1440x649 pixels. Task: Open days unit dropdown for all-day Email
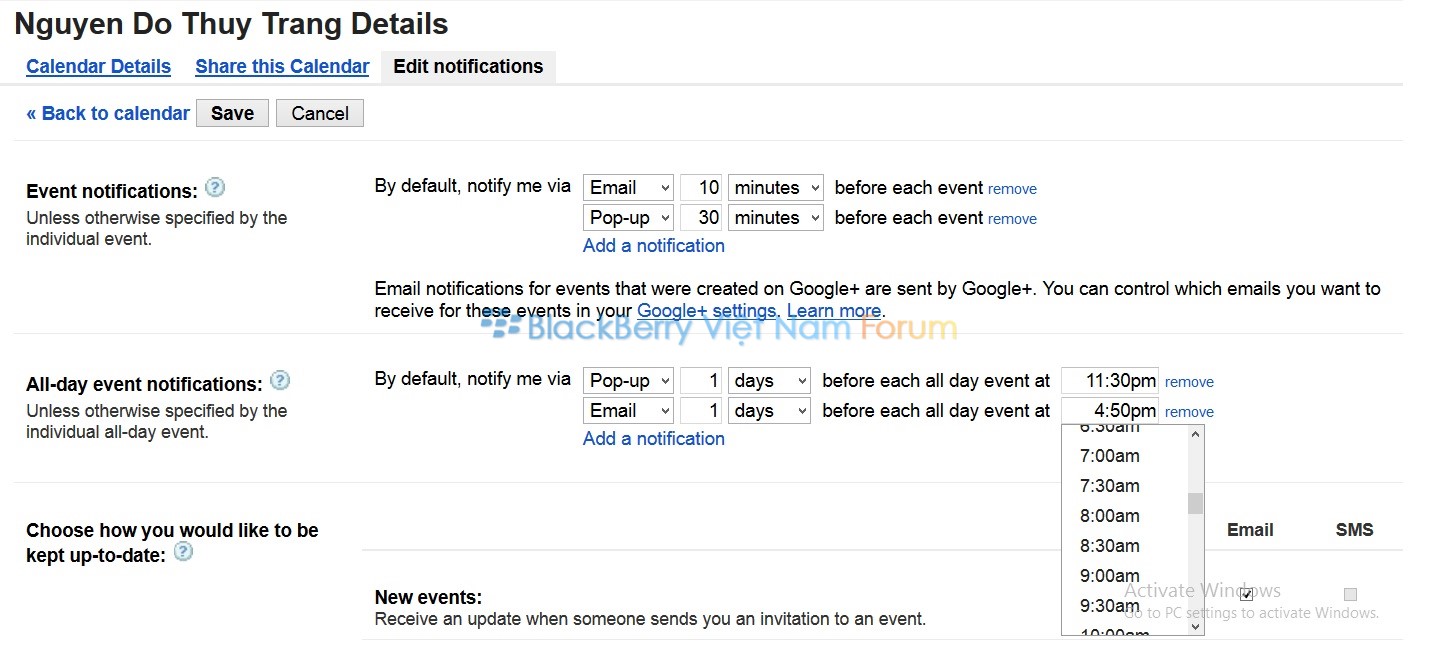click(x=768, y=410)
